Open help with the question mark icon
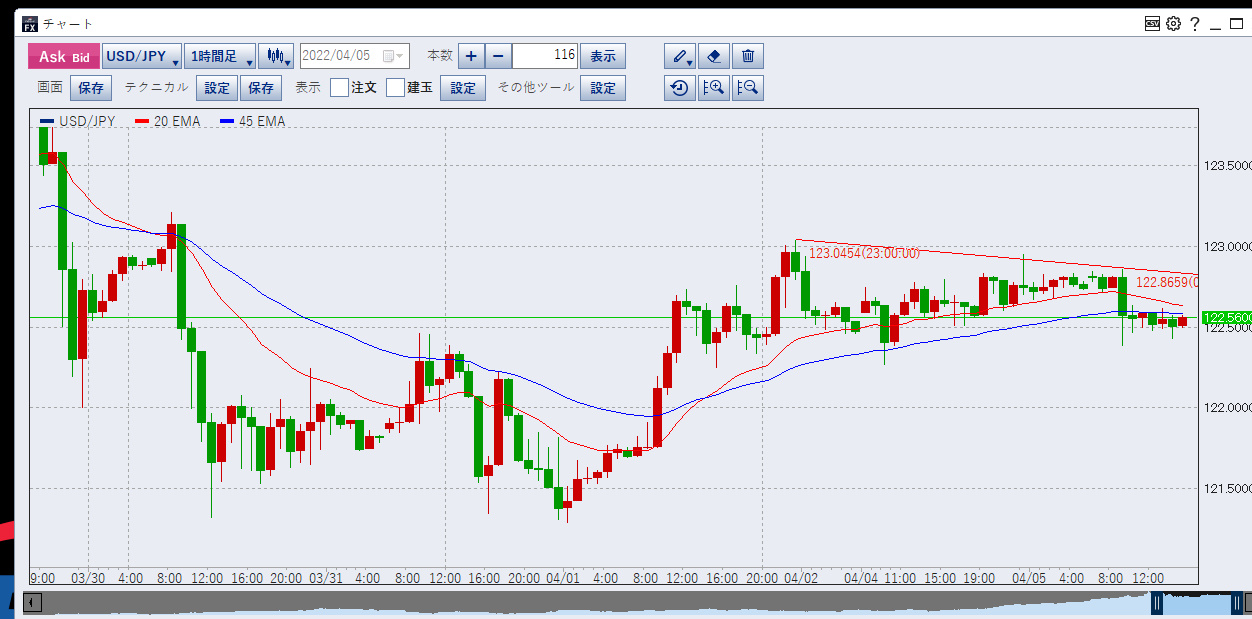1252x619 pixels. click(x=1194, y=23)
